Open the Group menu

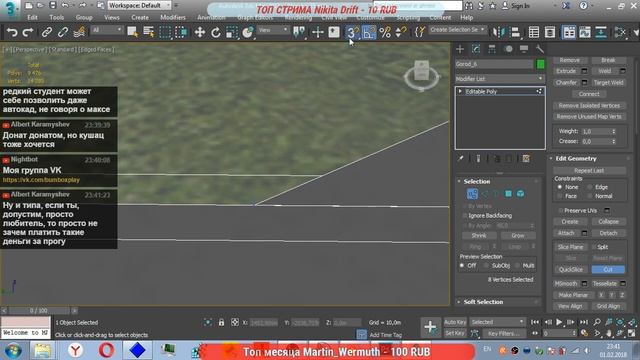[84, 18]
